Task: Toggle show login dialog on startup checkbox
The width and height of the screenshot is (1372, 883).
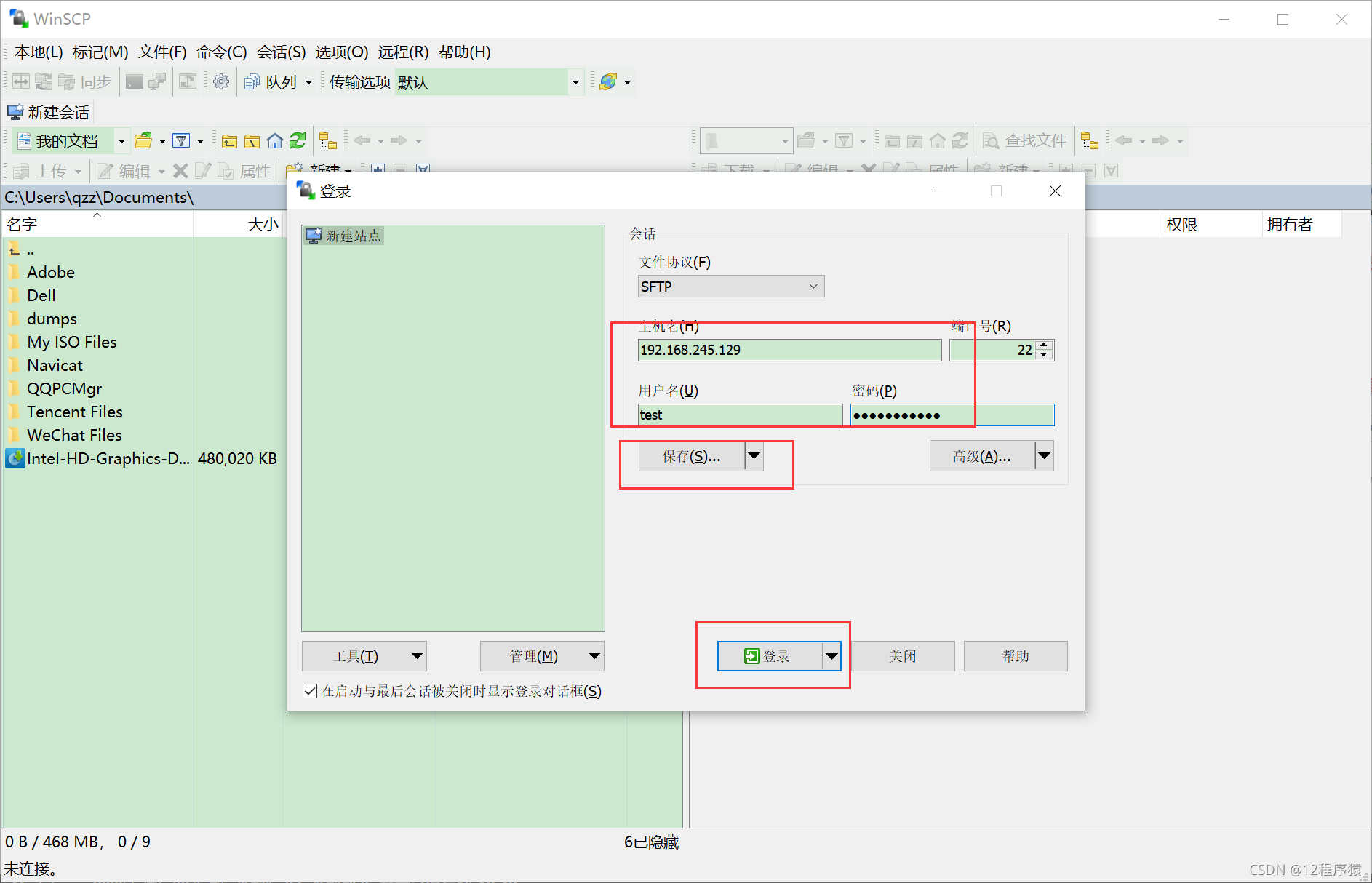Action: (310, 691)
